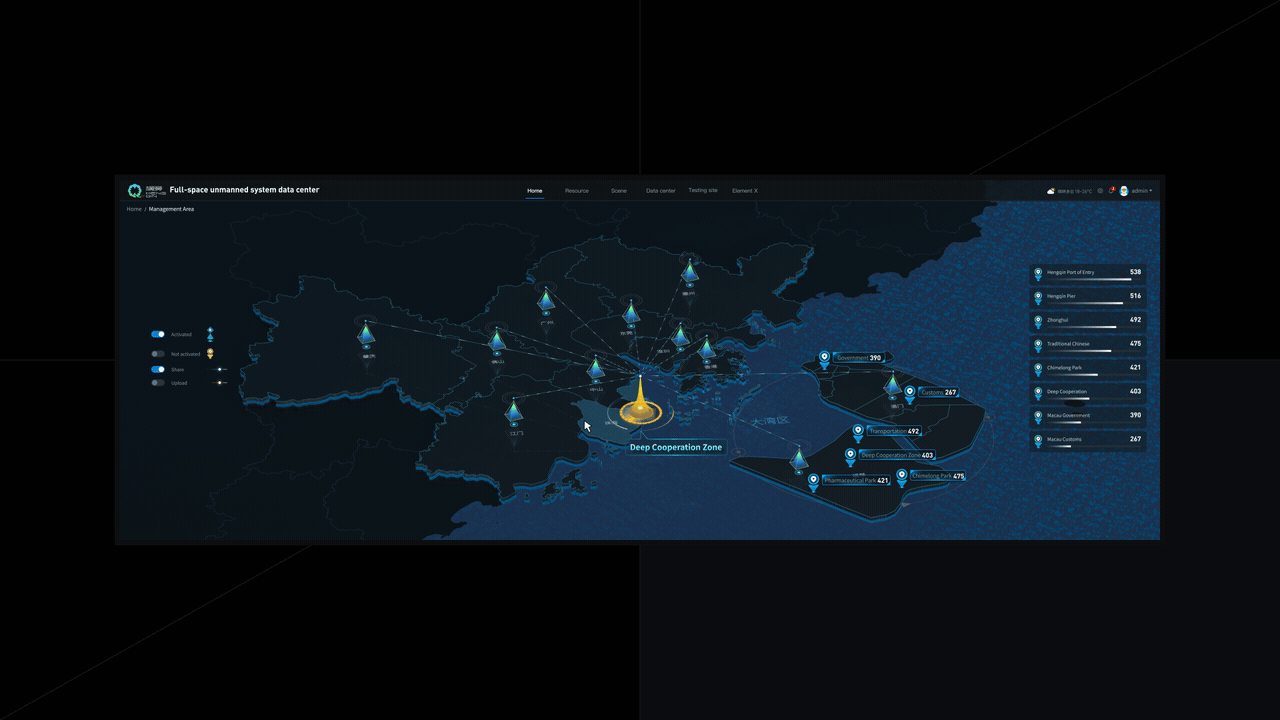Click the value 538 in the ranking list

pyautogui.click(x=1135, y=272)
